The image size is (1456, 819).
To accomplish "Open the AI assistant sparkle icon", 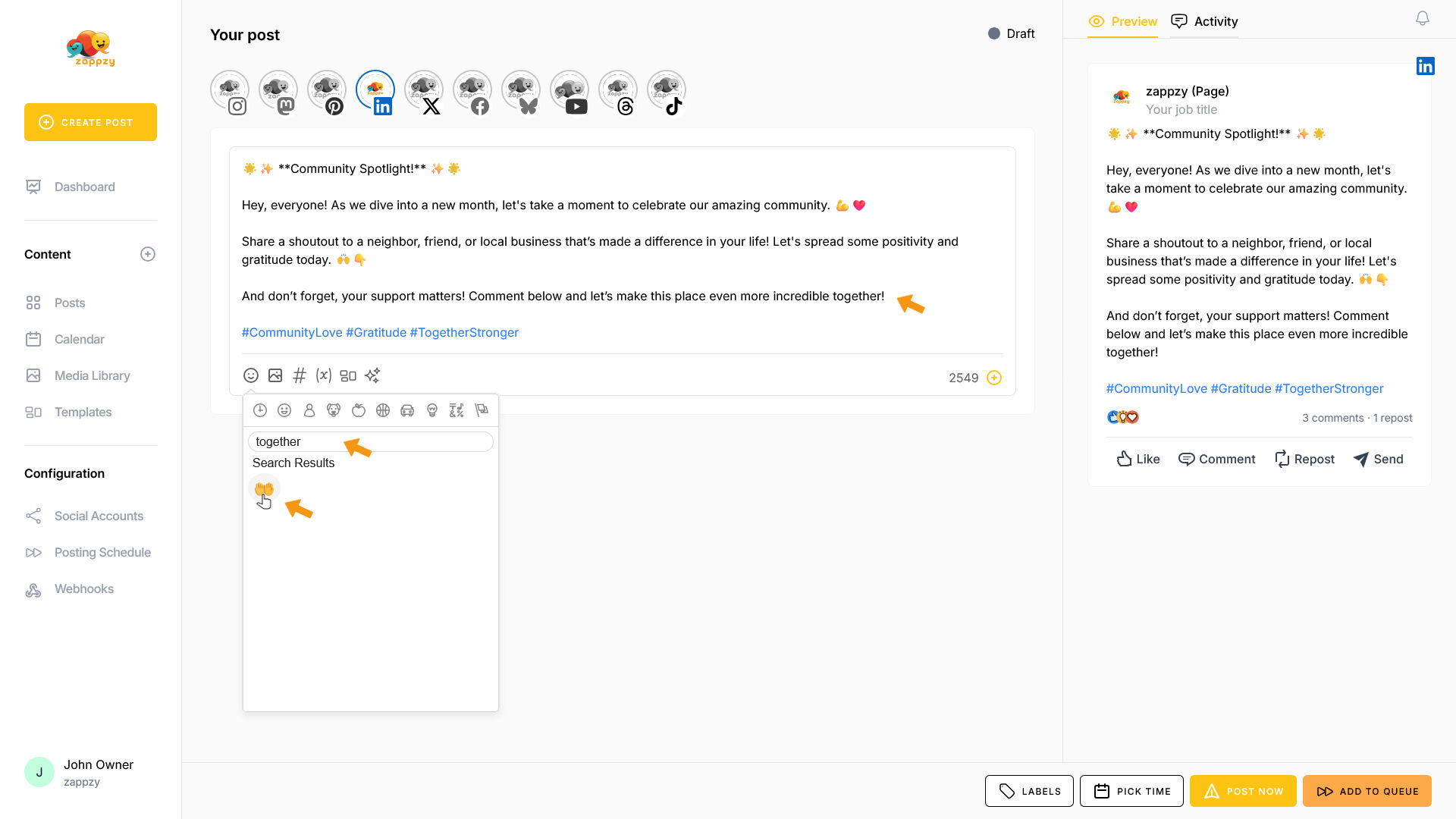I will [372, 375].
